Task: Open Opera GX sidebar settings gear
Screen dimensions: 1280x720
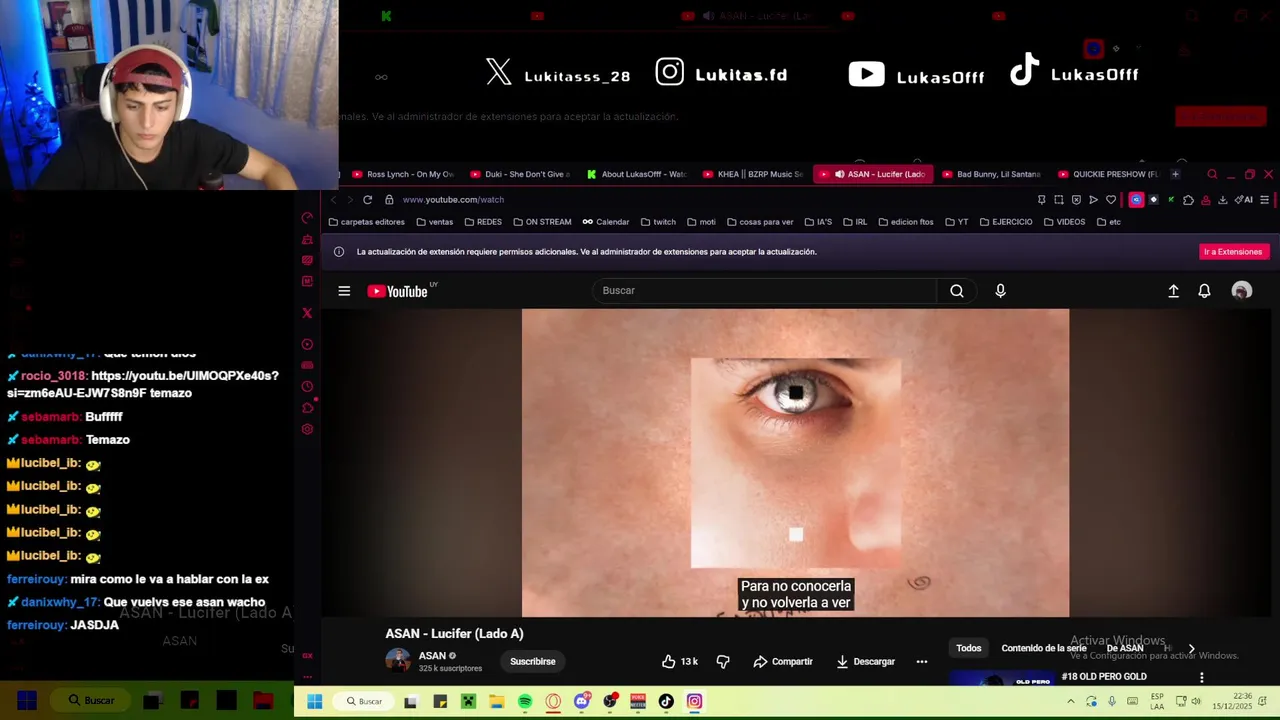Action: [x=307, y=429]
